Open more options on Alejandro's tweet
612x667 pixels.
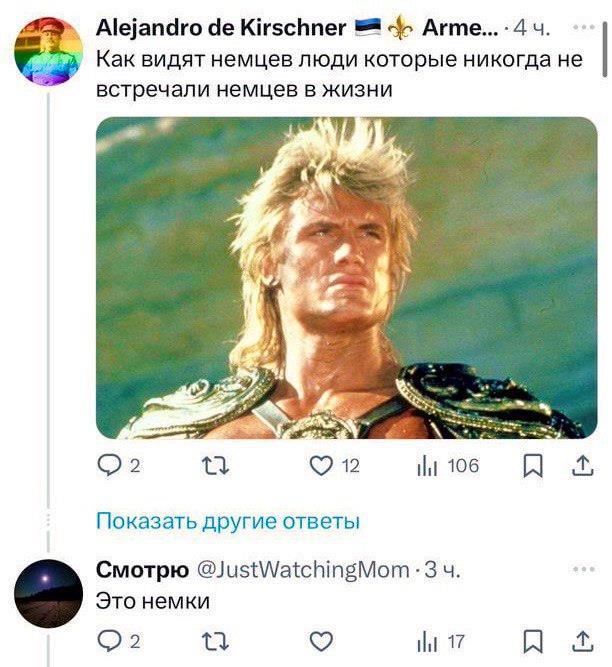point(584,27)
